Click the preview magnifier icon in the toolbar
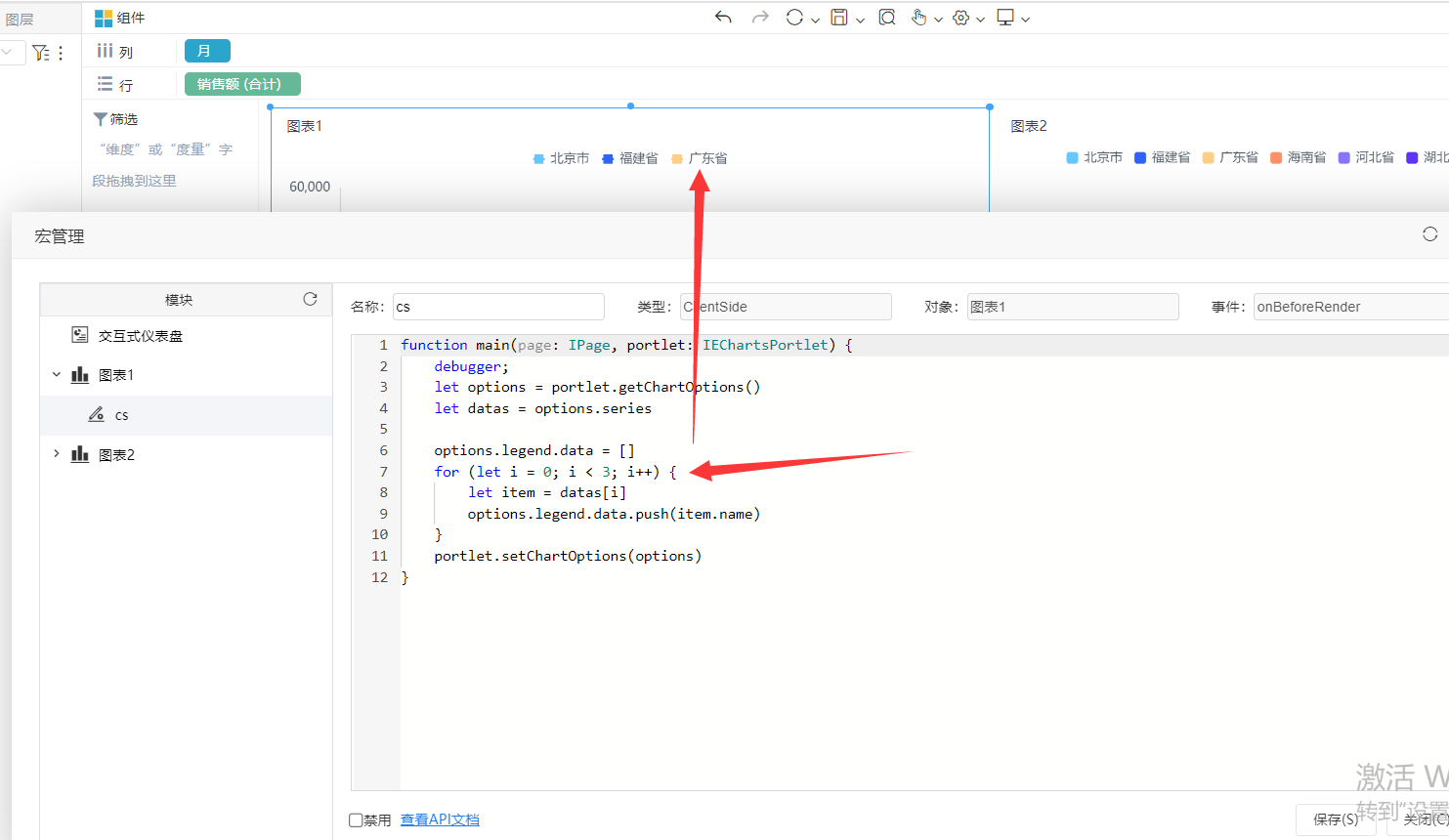This screenshot has width=1449, height=840. 887,18
